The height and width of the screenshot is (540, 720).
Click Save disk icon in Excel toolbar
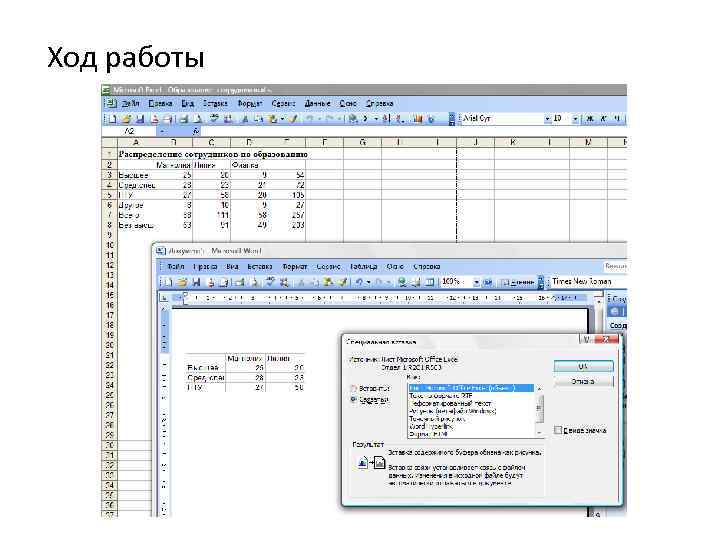point(140,119)
